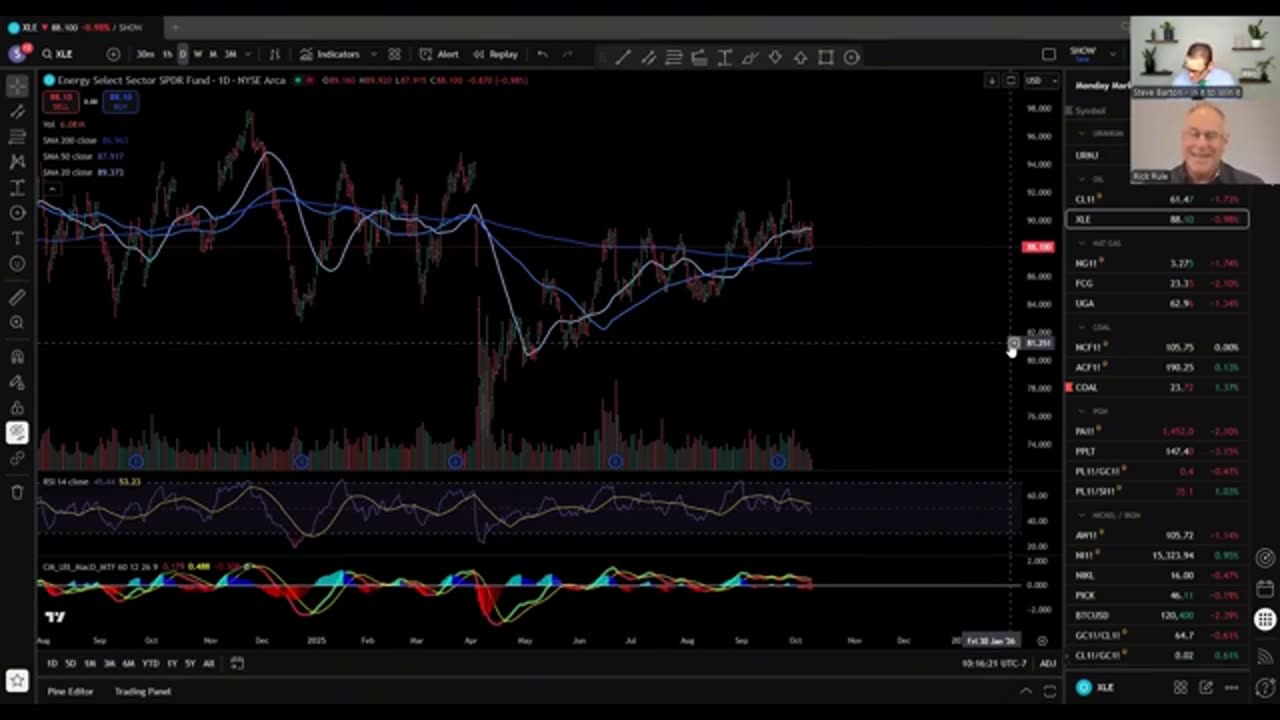Select the 1D date range
The height and width of the screenshot is (720, 1280).
(52, 663)
